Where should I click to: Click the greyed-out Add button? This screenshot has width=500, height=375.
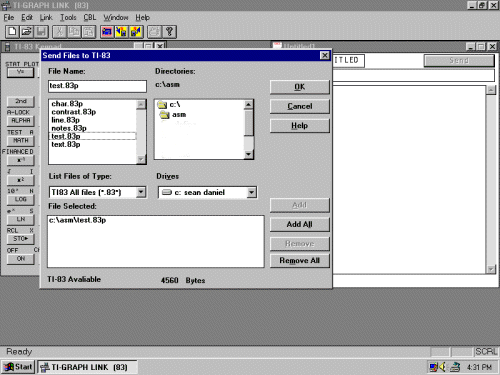coord(299,205)
